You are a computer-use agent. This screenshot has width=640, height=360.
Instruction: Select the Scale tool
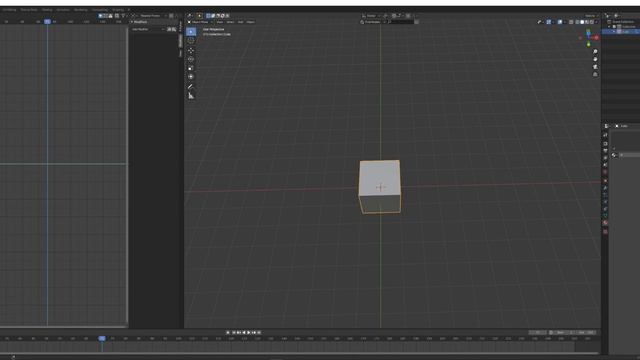(x=191, y=68)
